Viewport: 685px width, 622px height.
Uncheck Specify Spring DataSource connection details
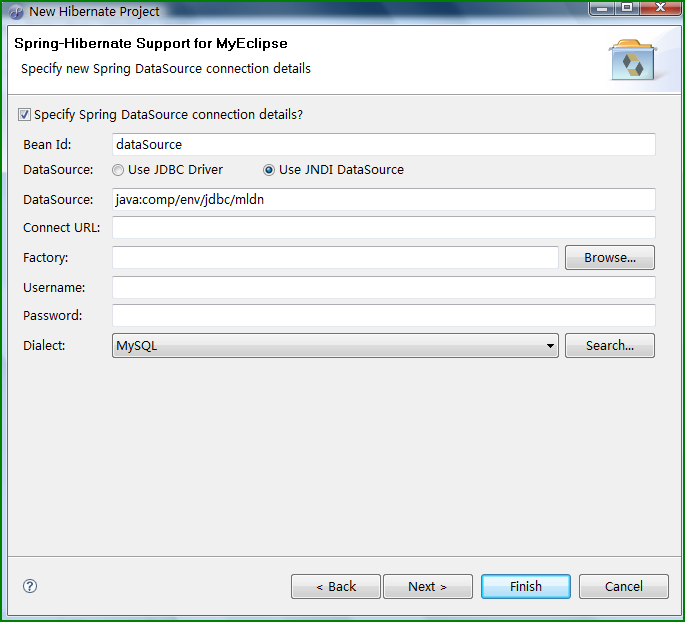(24, 114)
